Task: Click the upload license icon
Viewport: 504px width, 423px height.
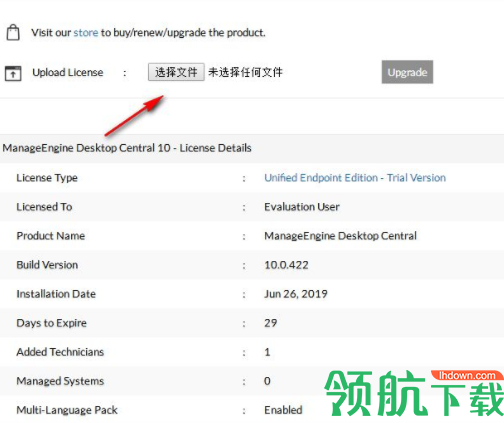Action: pyautogui.click(x=13, y=73)
